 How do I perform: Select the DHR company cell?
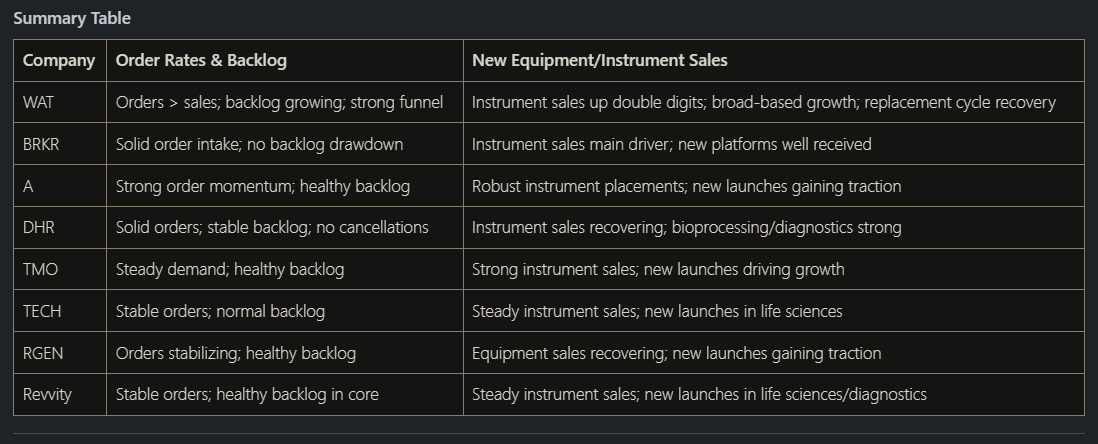(x=60, y=228)
